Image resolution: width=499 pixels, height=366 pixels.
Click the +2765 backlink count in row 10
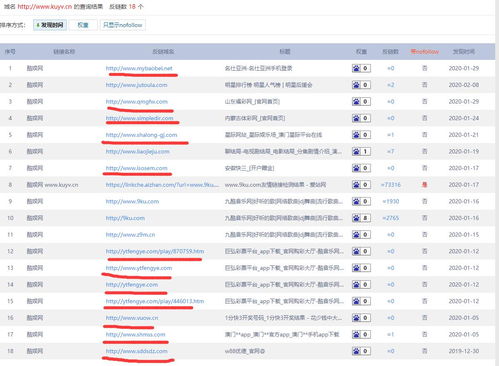tap(391, 218)
